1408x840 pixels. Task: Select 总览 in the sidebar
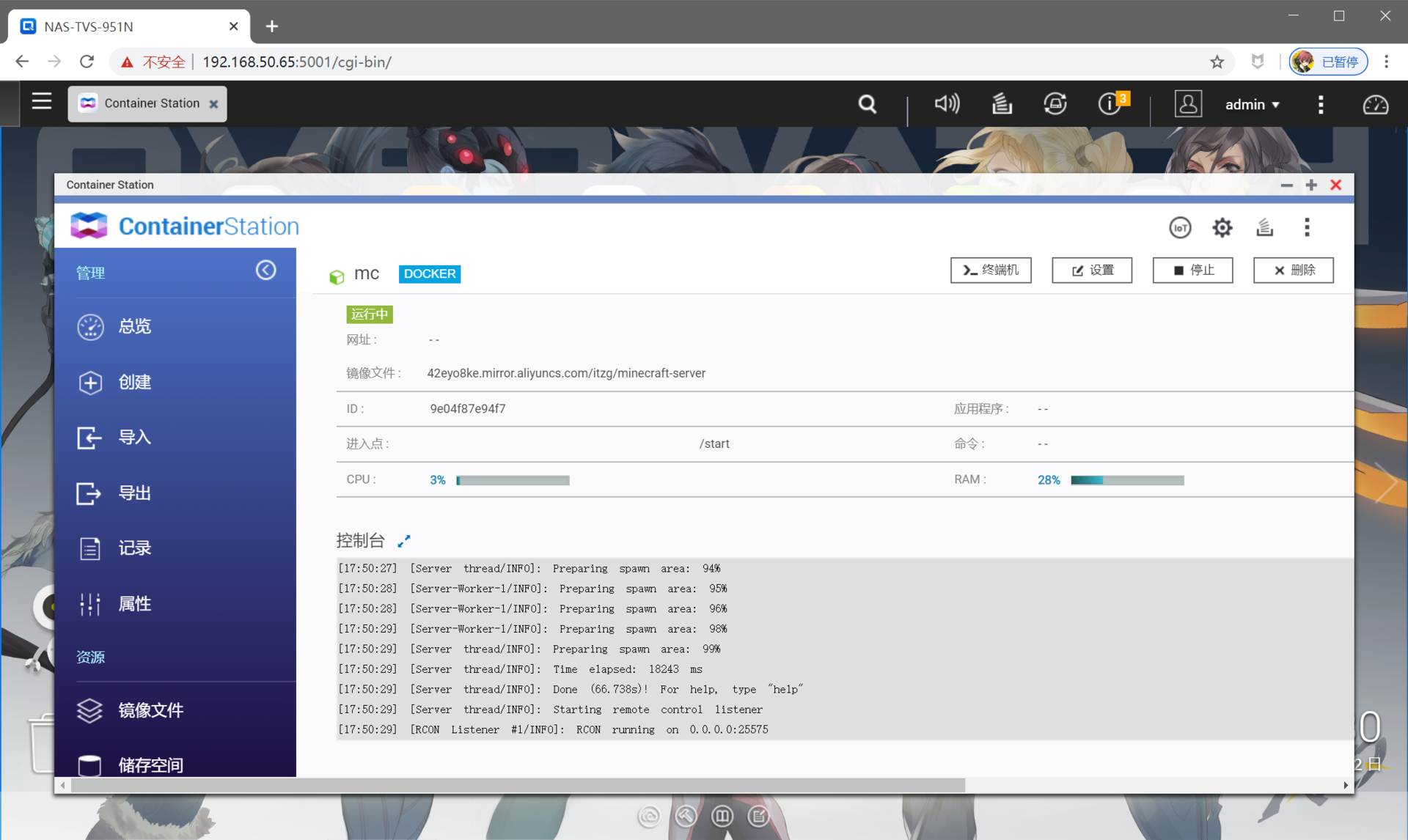point(135,326)
